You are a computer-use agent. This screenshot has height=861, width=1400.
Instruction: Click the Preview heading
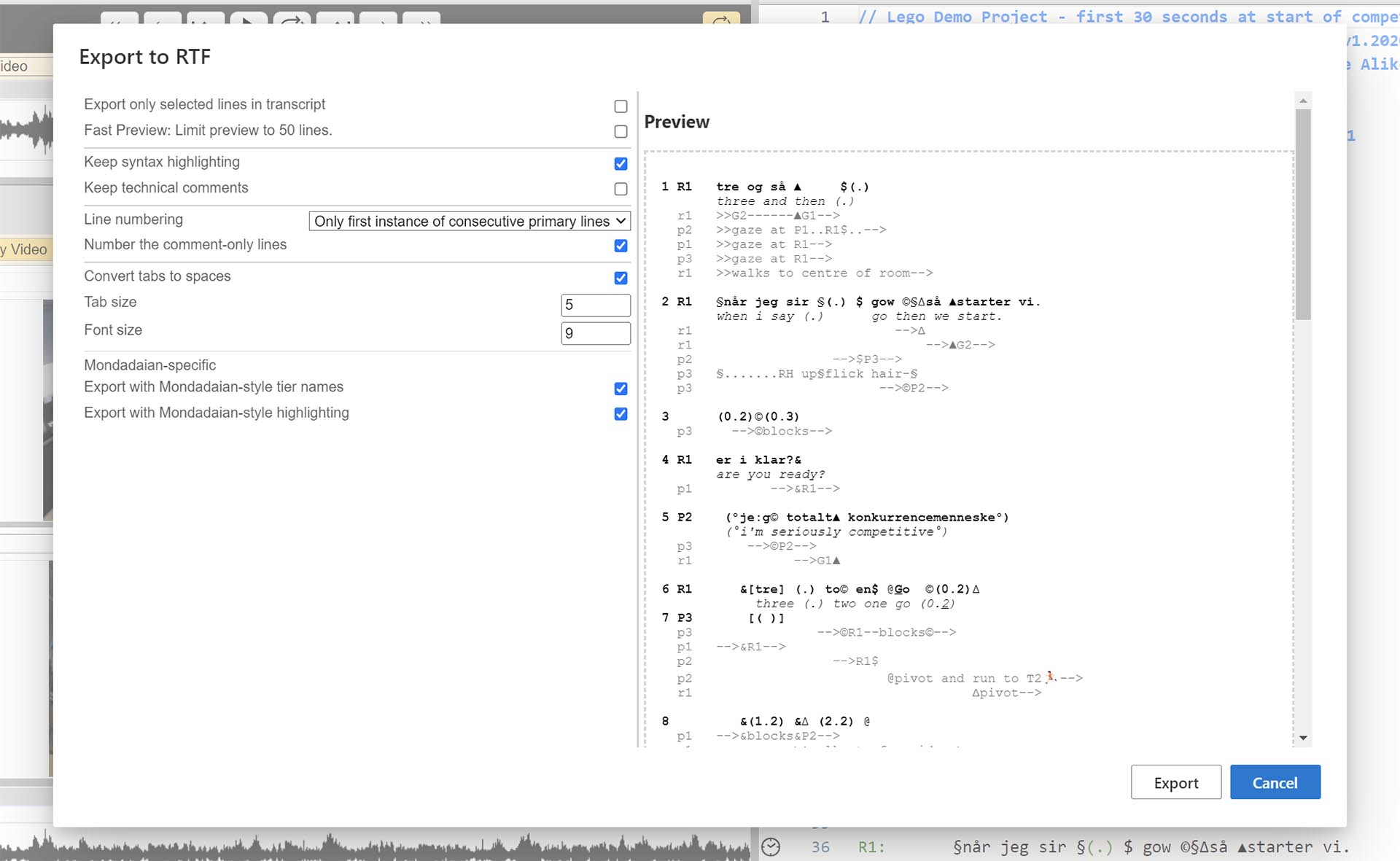click(677, 122)
